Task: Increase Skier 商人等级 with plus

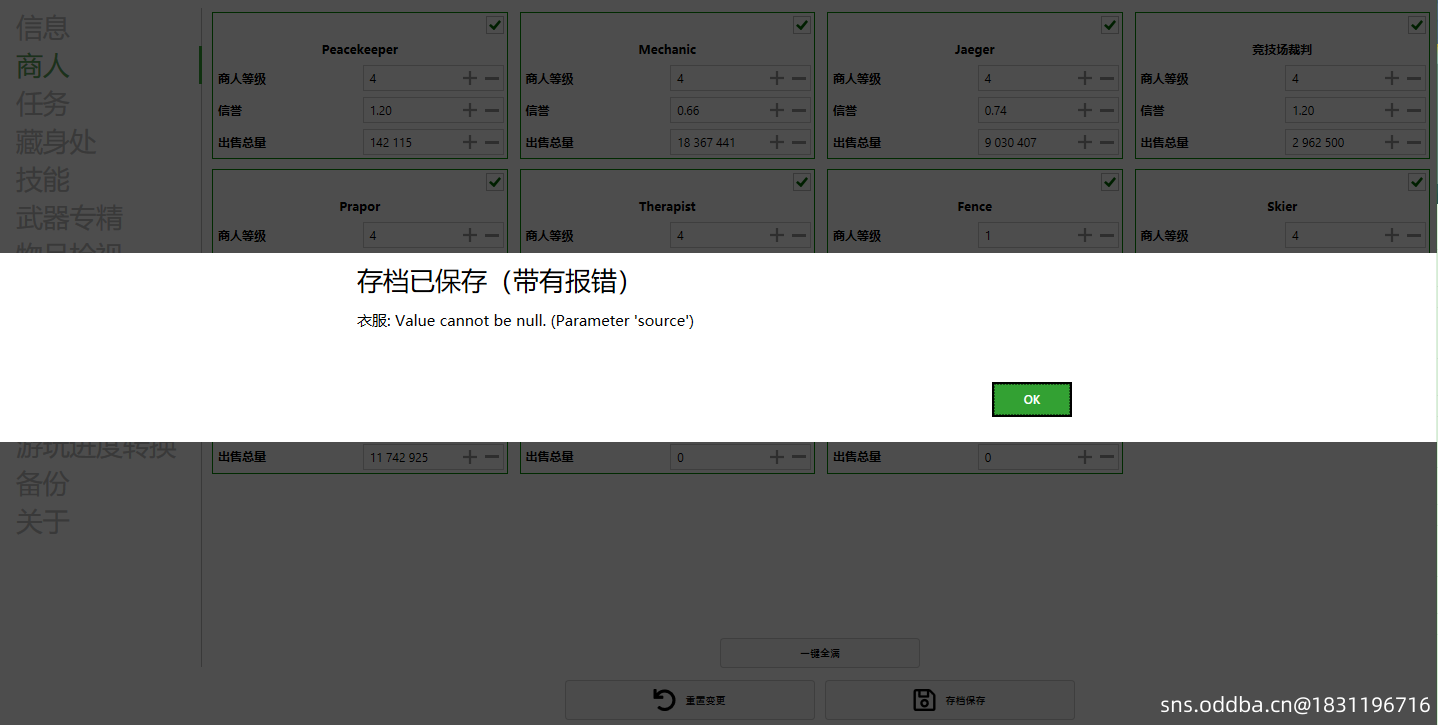Action: tap(1392, 235)
